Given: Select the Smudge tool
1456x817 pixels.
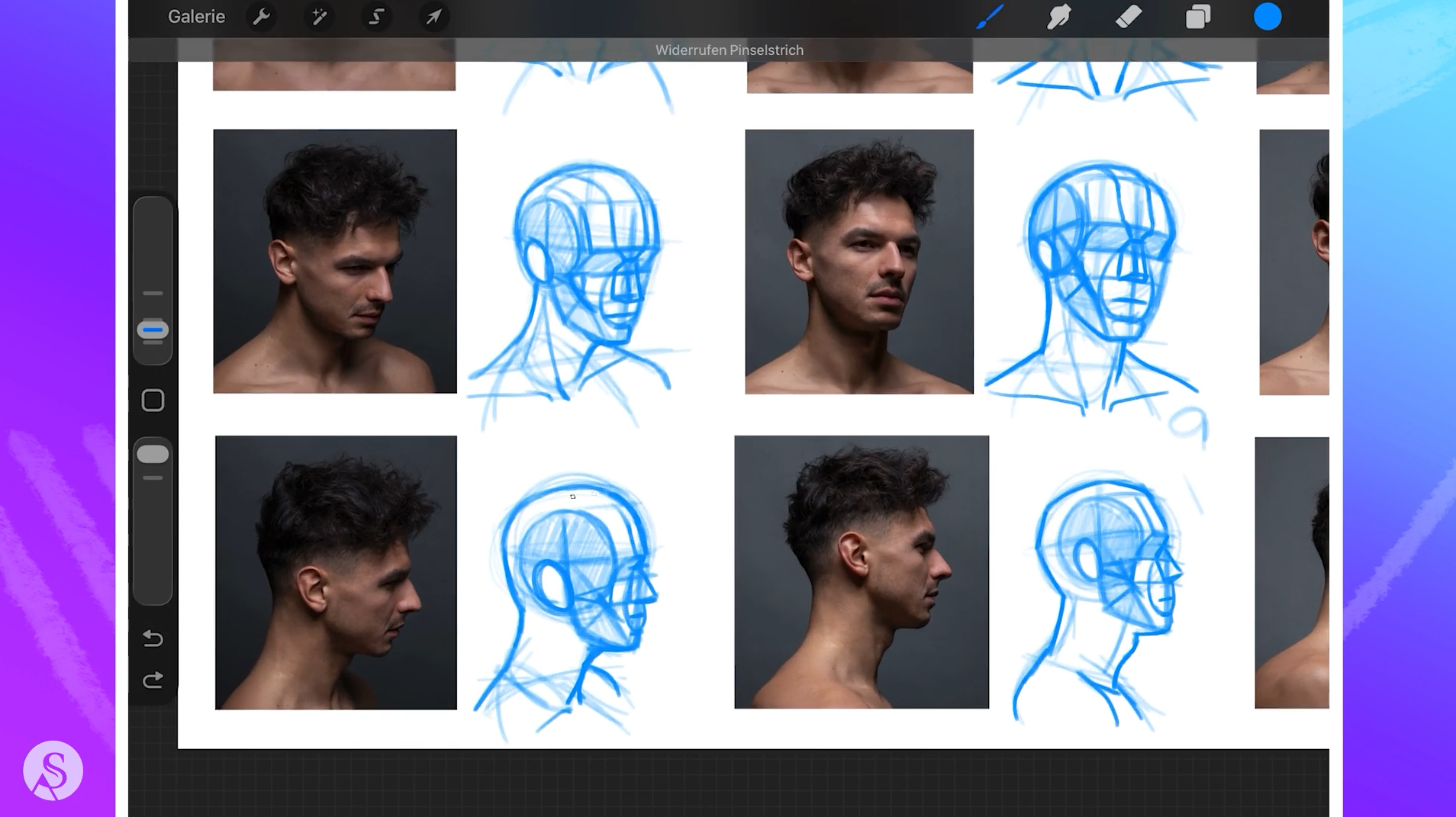Looking at the screenshot, I should (x=1058, y=17).
